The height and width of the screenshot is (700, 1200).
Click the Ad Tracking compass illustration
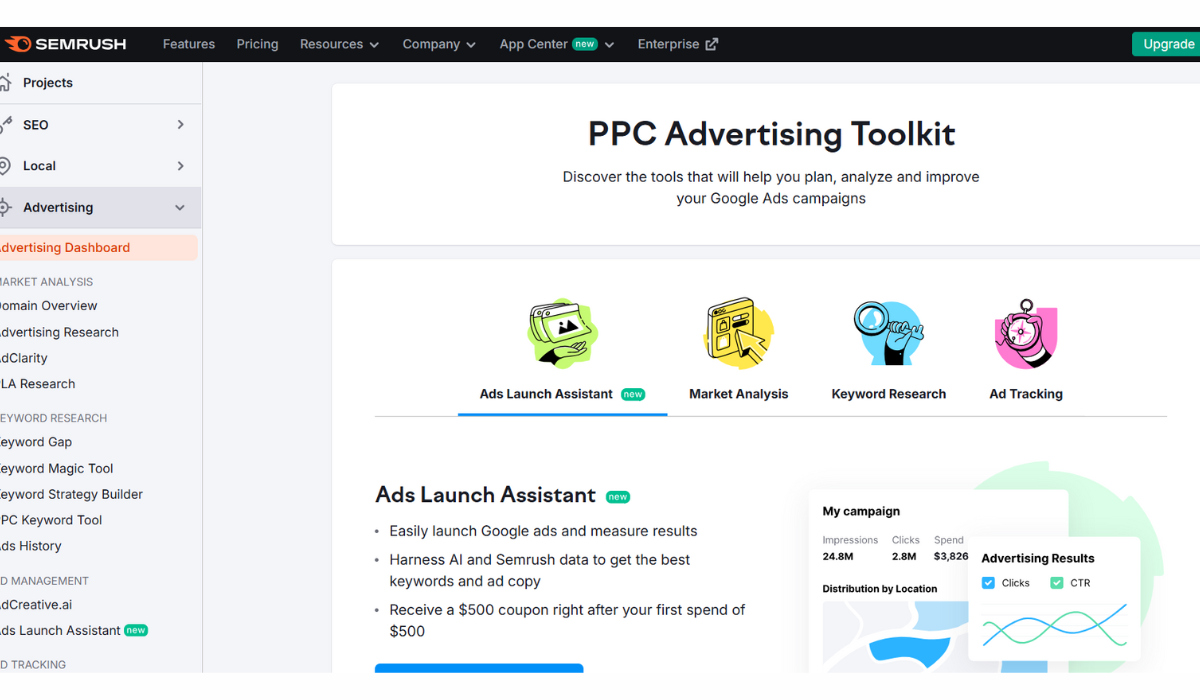coord(1026,334)
